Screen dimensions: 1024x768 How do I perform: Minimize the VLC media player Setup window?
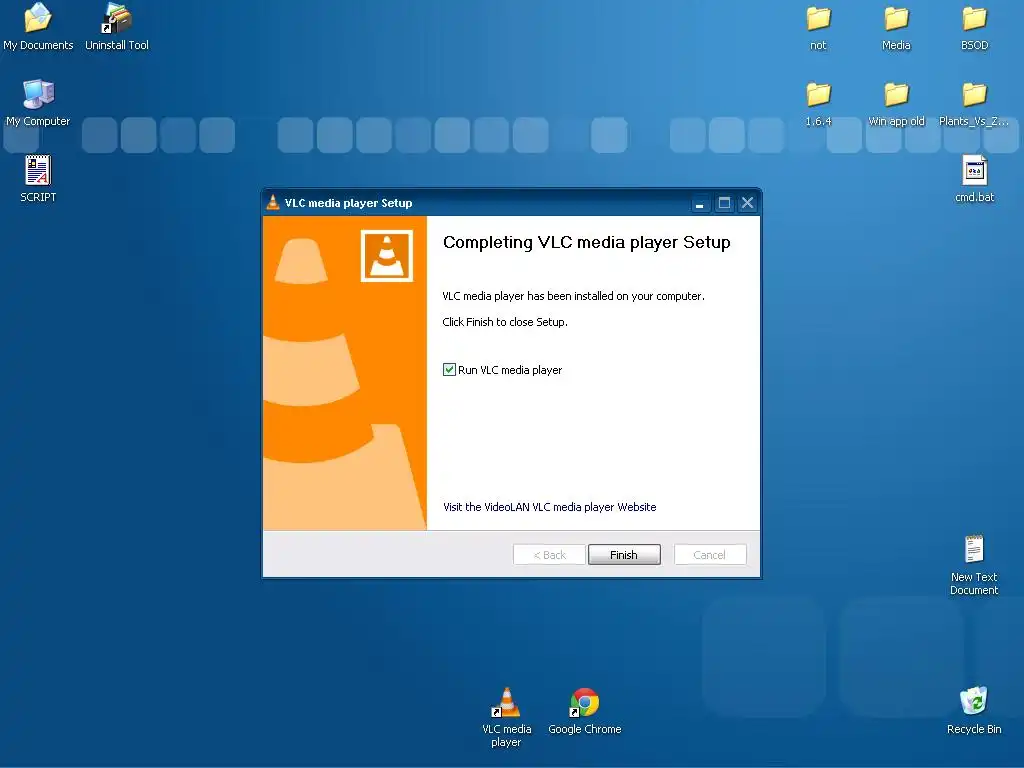point(699,203)
